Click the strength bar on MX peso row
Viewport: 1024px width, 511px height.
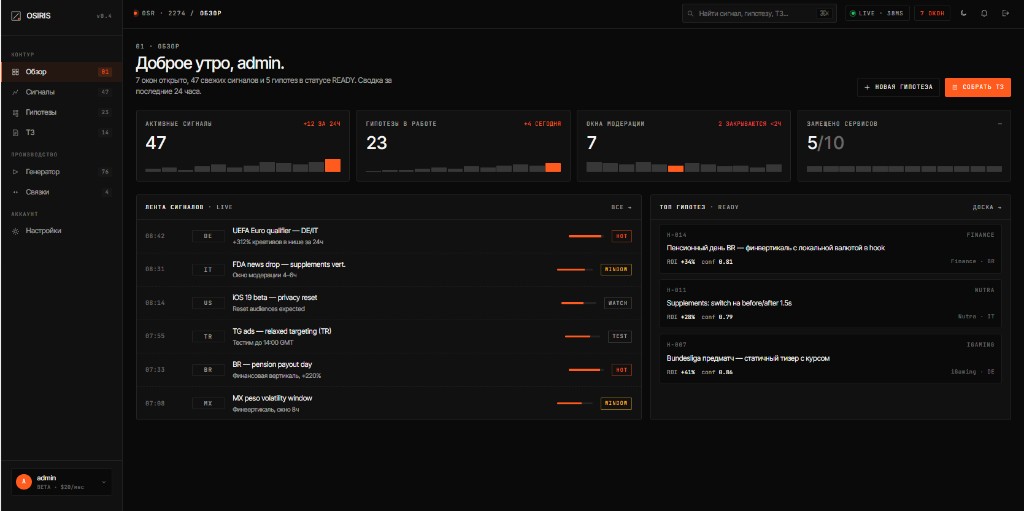pyautogui.click(x=575, y=403)
